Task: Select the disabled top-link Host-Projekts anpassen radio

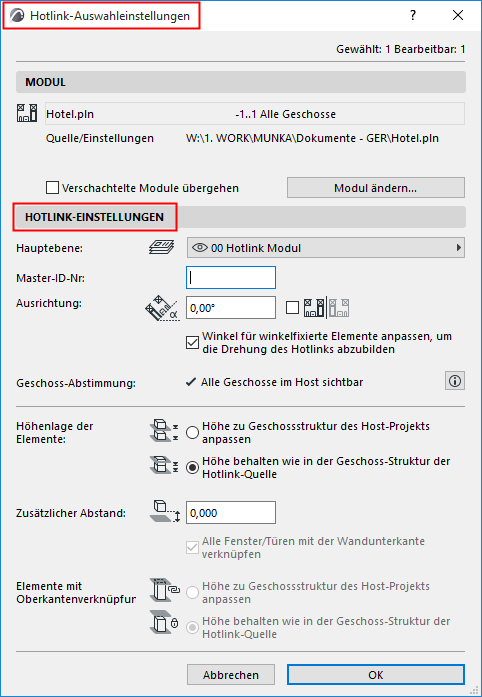Action: coord(192,593)
